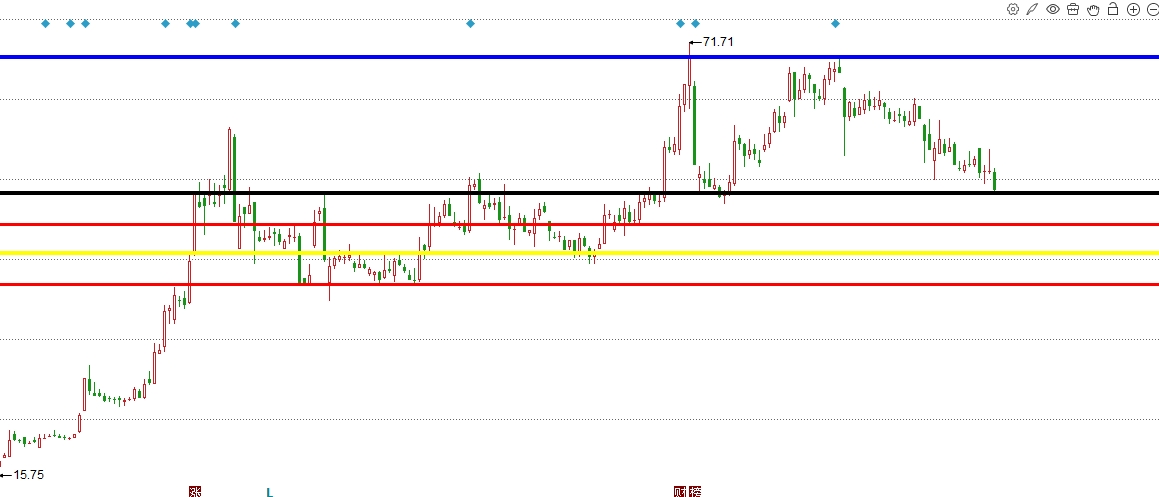1159x497 pixels.
Task: Zoom in with the plus circle icon
Action: tap(1133, 9)
